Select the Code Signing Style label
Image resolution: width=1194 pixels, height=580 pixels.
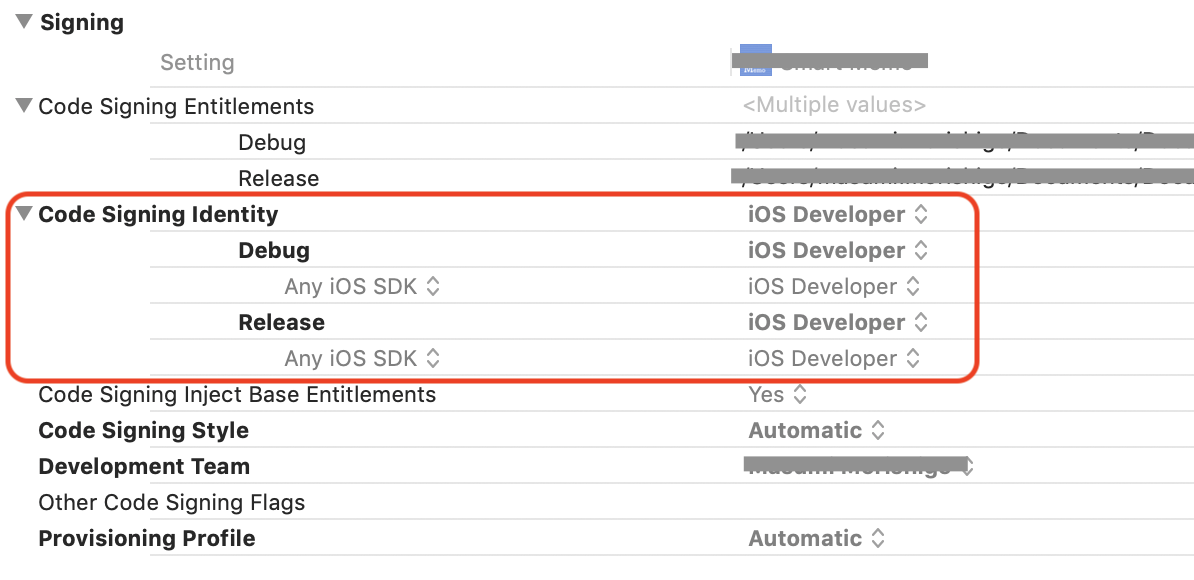click(143, 430)
